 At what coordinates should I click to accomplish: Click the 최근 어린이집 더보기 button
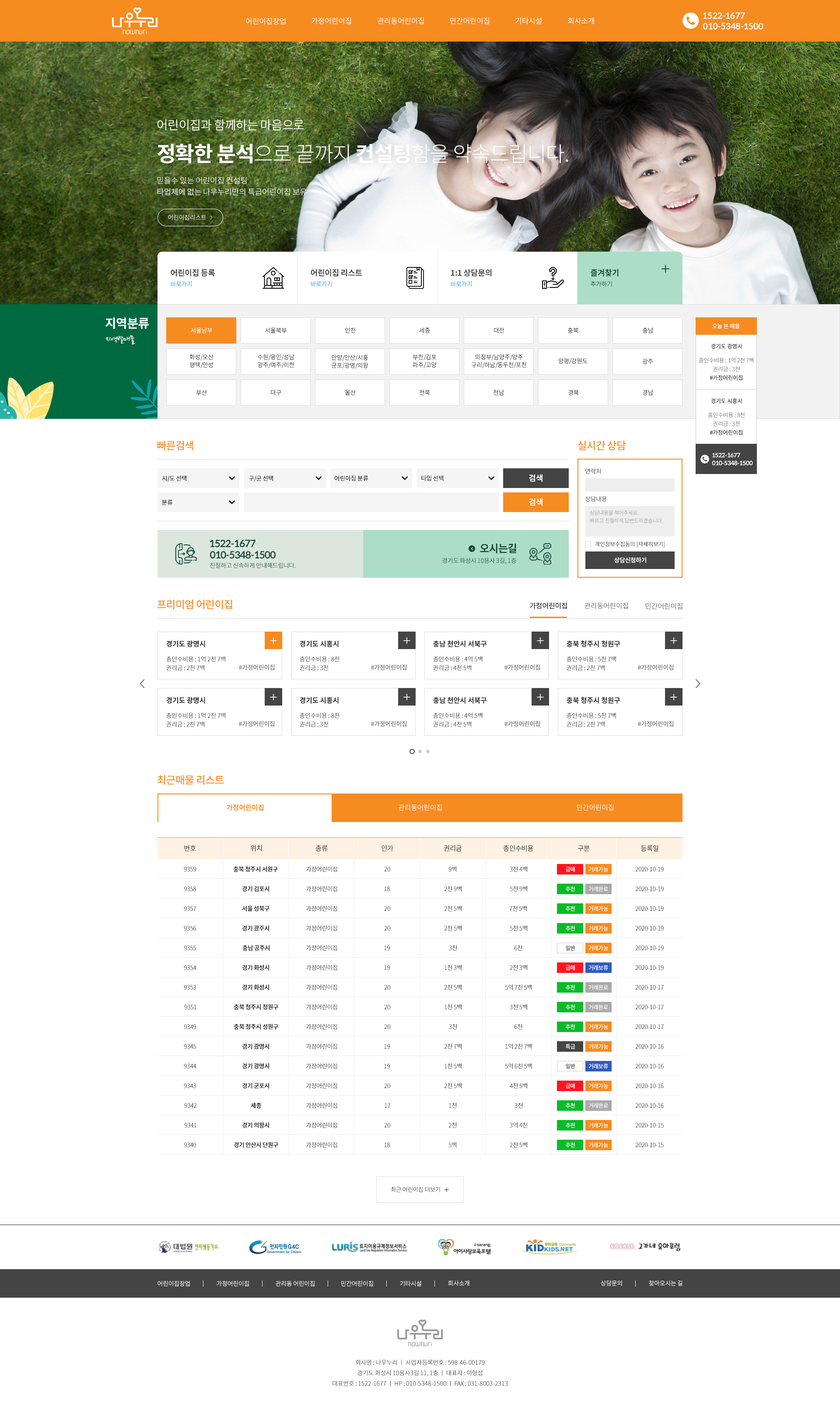[x=420, y=1190]
